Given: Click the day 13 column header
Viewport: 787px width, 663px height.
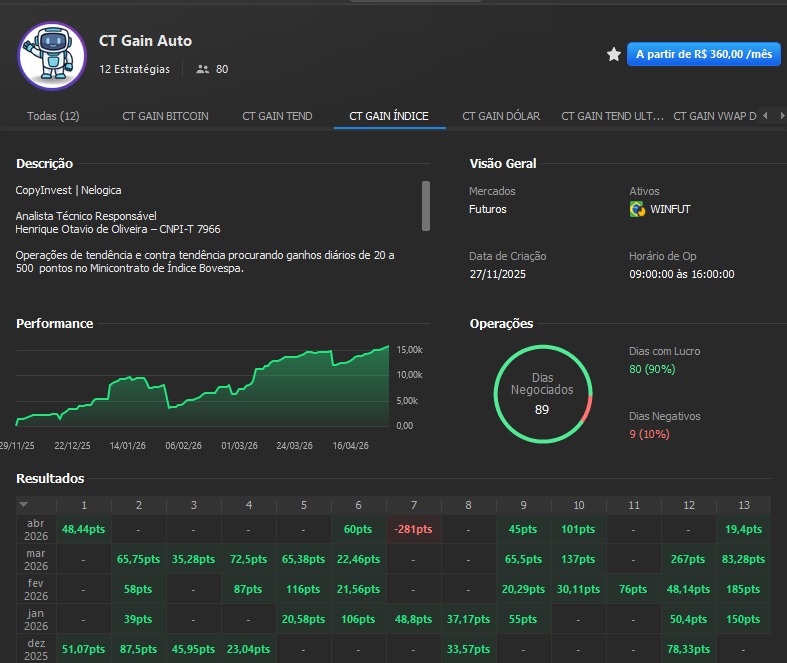Looking at the screenshot, I should point(744,505).
